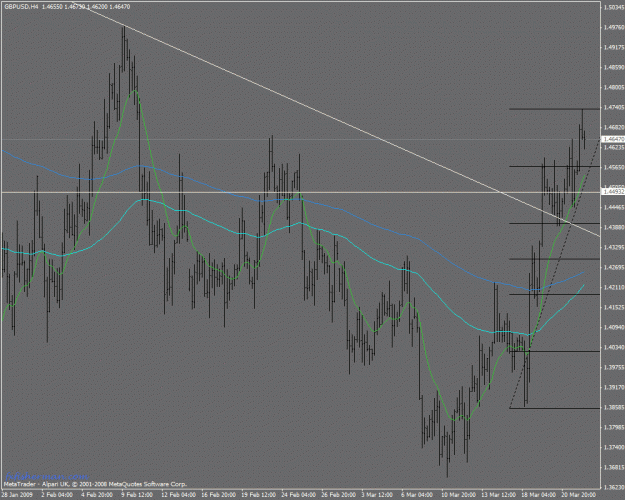Click the 1.46550 open value in header
The image size is (625, 500).
tap(52, 7)
